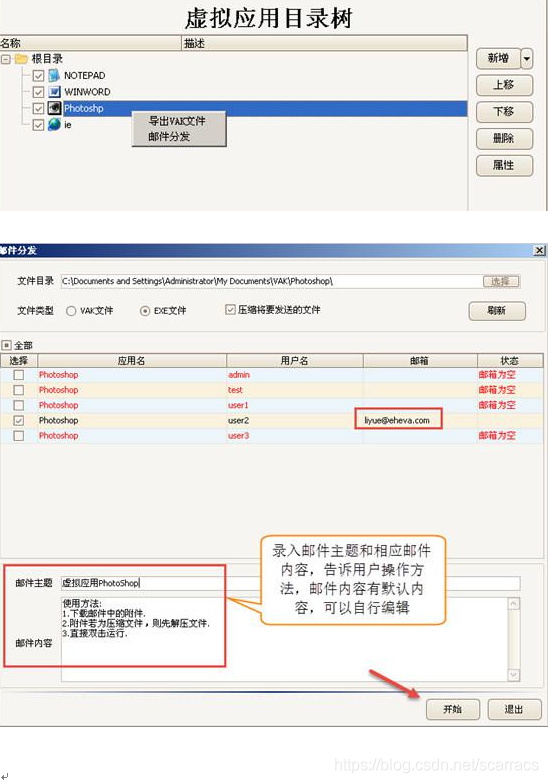Check the admin row checkbox

point(18,375)
